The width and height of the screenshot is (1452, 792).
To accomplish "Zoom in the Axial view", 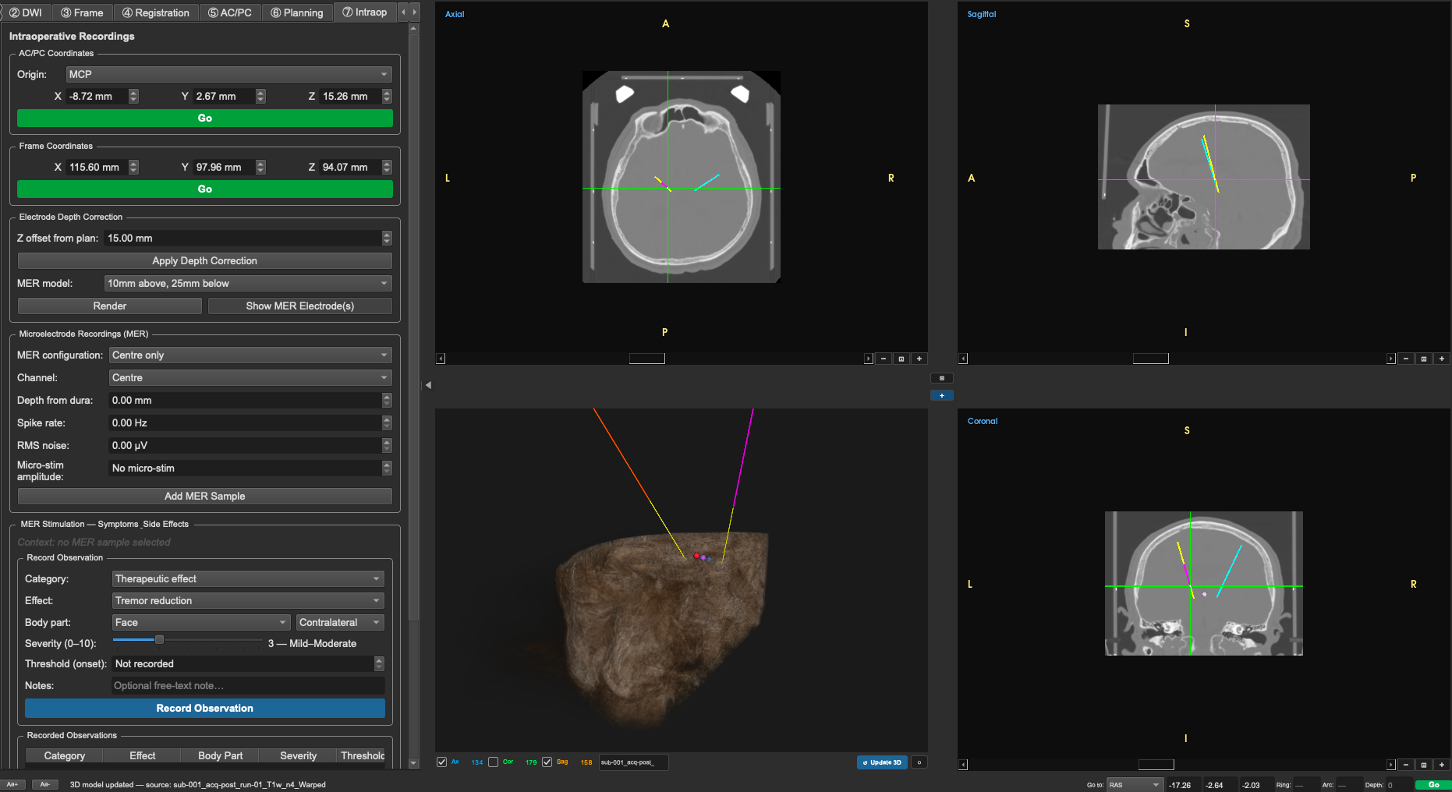I will [919, 358].
